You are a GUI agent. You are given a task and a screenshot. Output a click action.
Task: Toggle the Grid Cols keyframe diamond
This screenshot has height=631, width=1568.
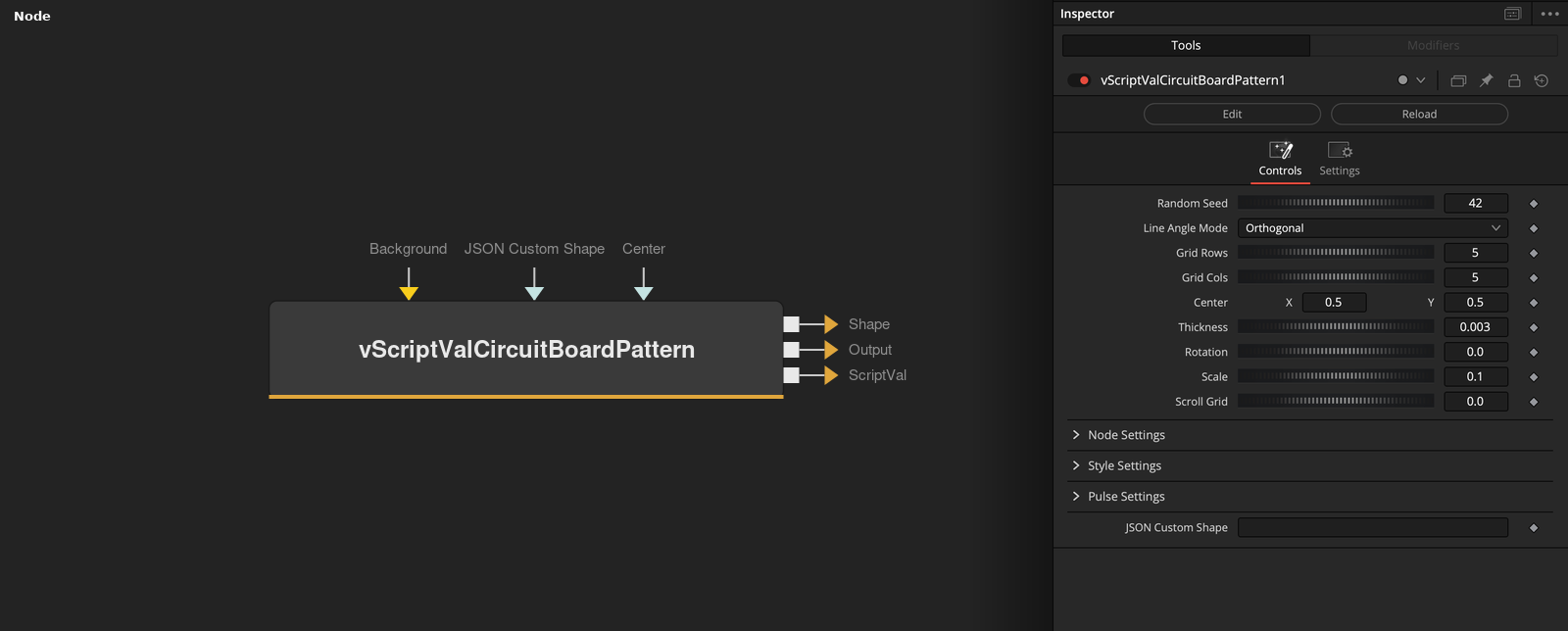tap(1534, 278)
